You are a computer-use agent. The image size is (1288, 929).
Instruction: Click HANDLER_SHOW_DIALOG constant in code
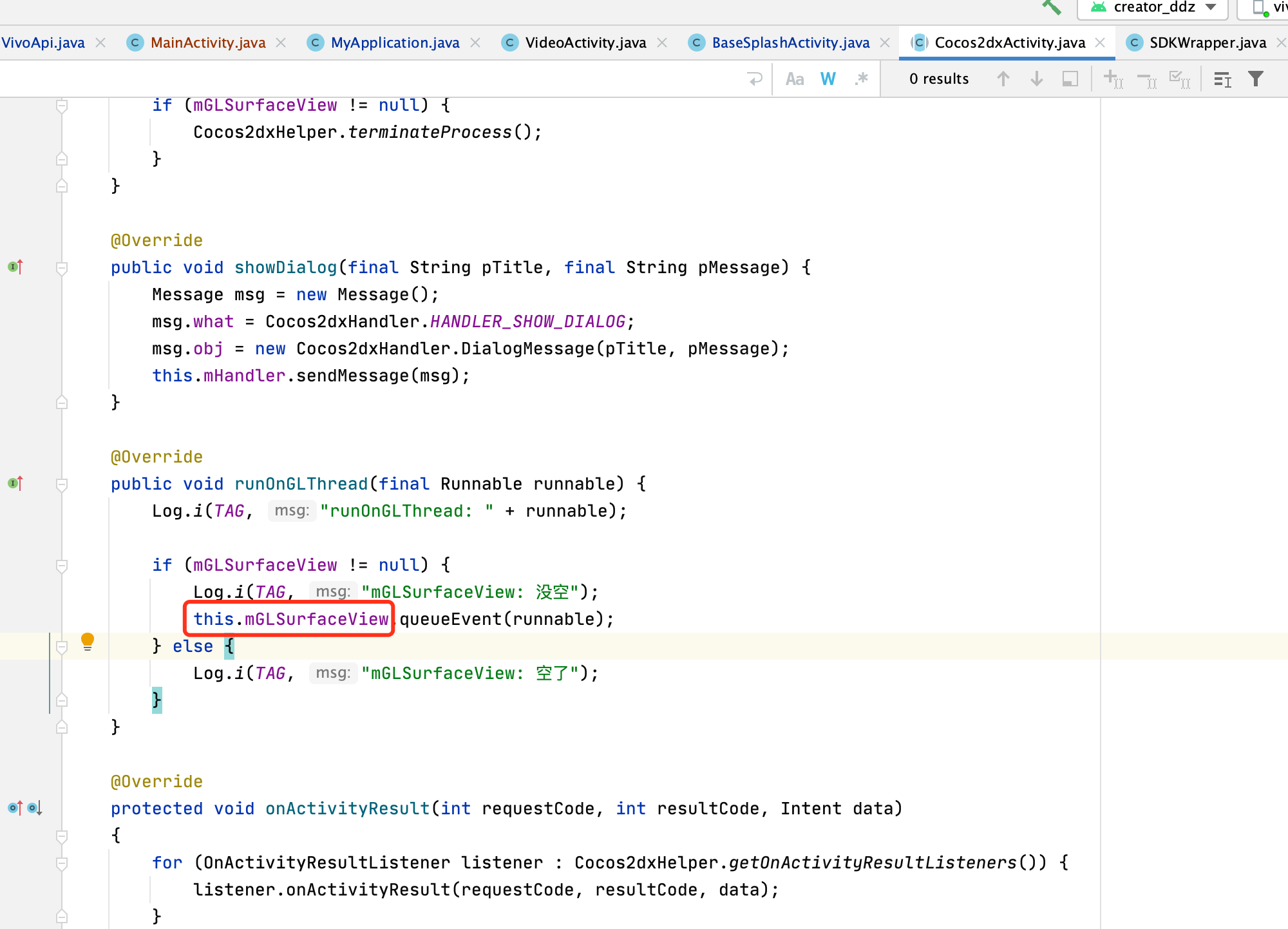pos(527,321)
